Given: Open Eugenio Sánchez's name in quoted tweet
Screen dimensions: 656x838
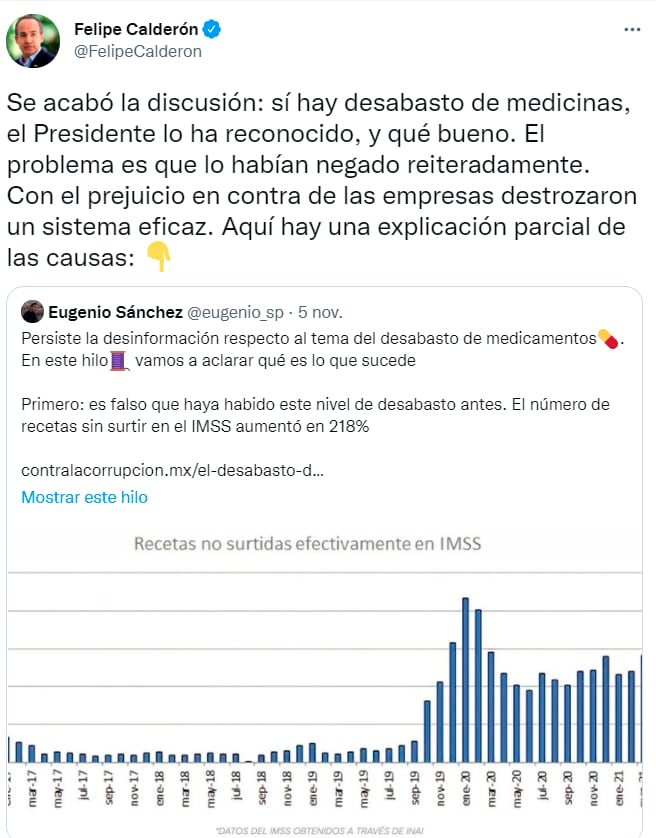Looking at the screenshot, I should [115, 312].
